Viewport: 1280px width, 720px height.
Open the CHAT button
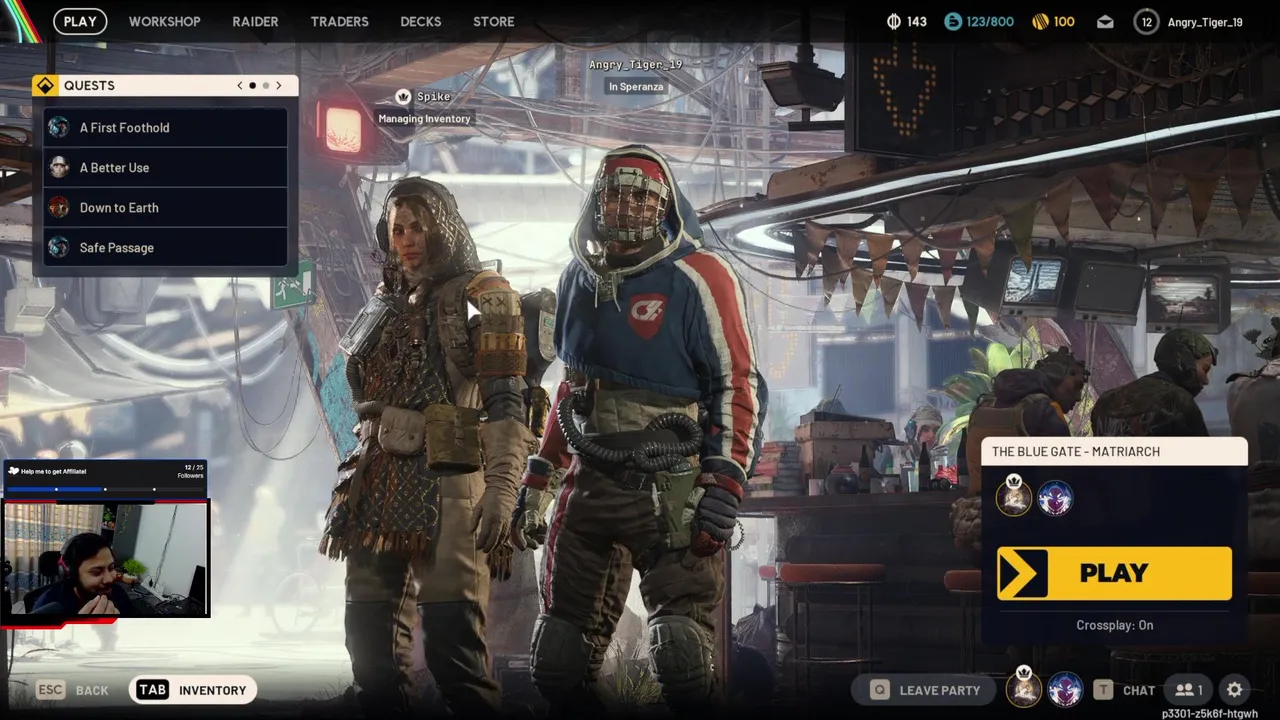pyautogui.click(x=1125, y=690)
